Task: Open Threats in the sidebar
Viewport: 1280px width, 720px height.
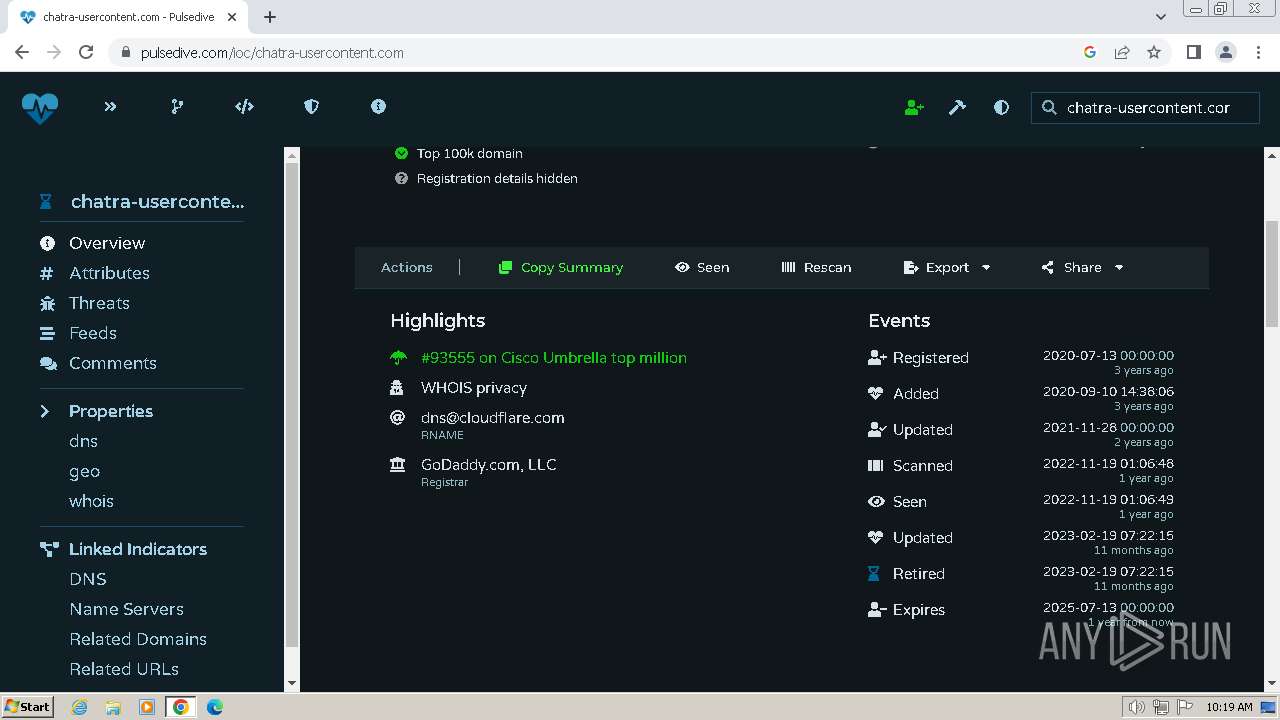Action: pyautogui.click(x=99, y=303)
